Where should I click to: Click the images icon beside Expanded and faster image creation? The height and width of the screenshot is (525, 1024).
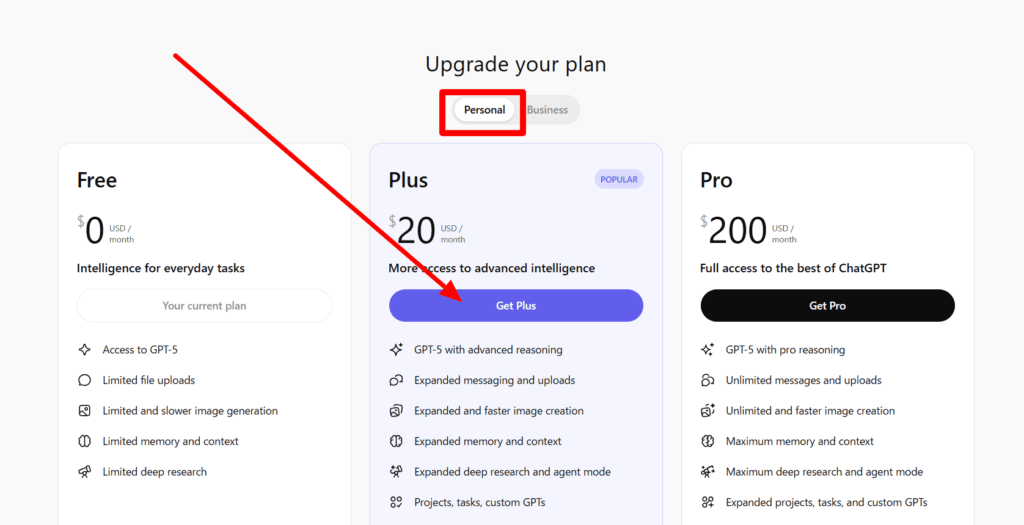(396, 411)
